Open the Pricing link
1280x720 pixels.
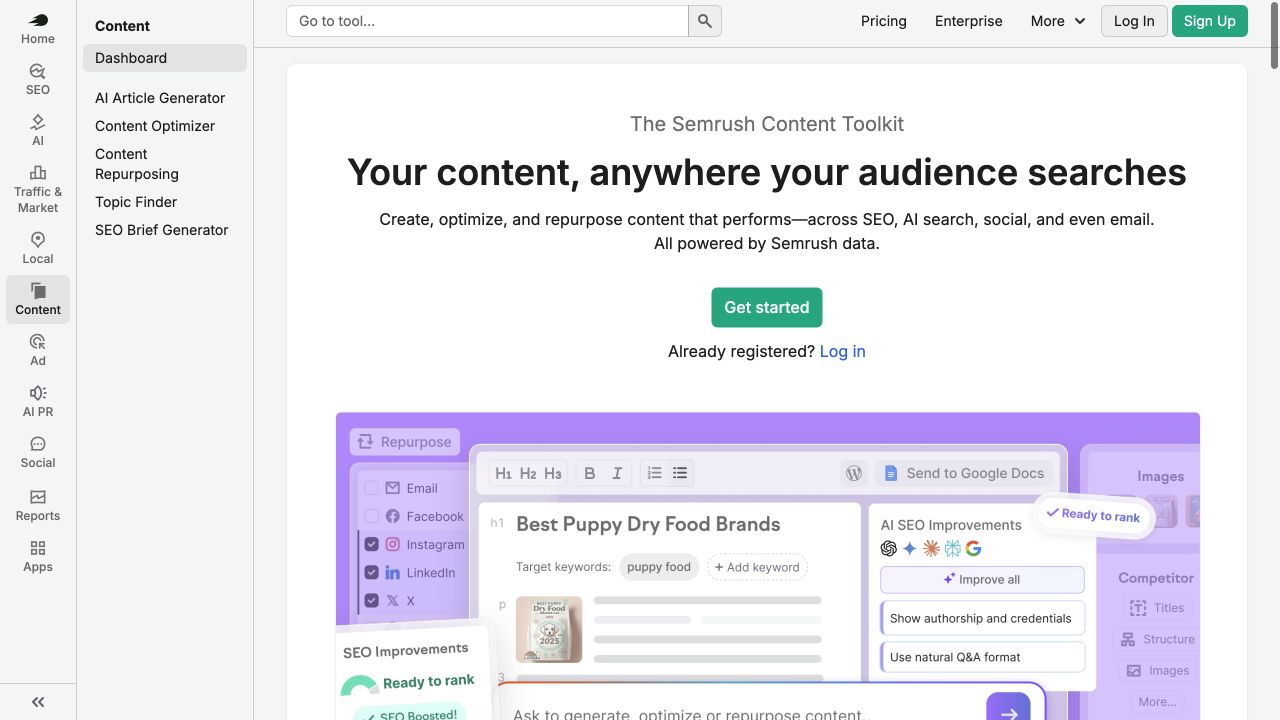[884, 21]
